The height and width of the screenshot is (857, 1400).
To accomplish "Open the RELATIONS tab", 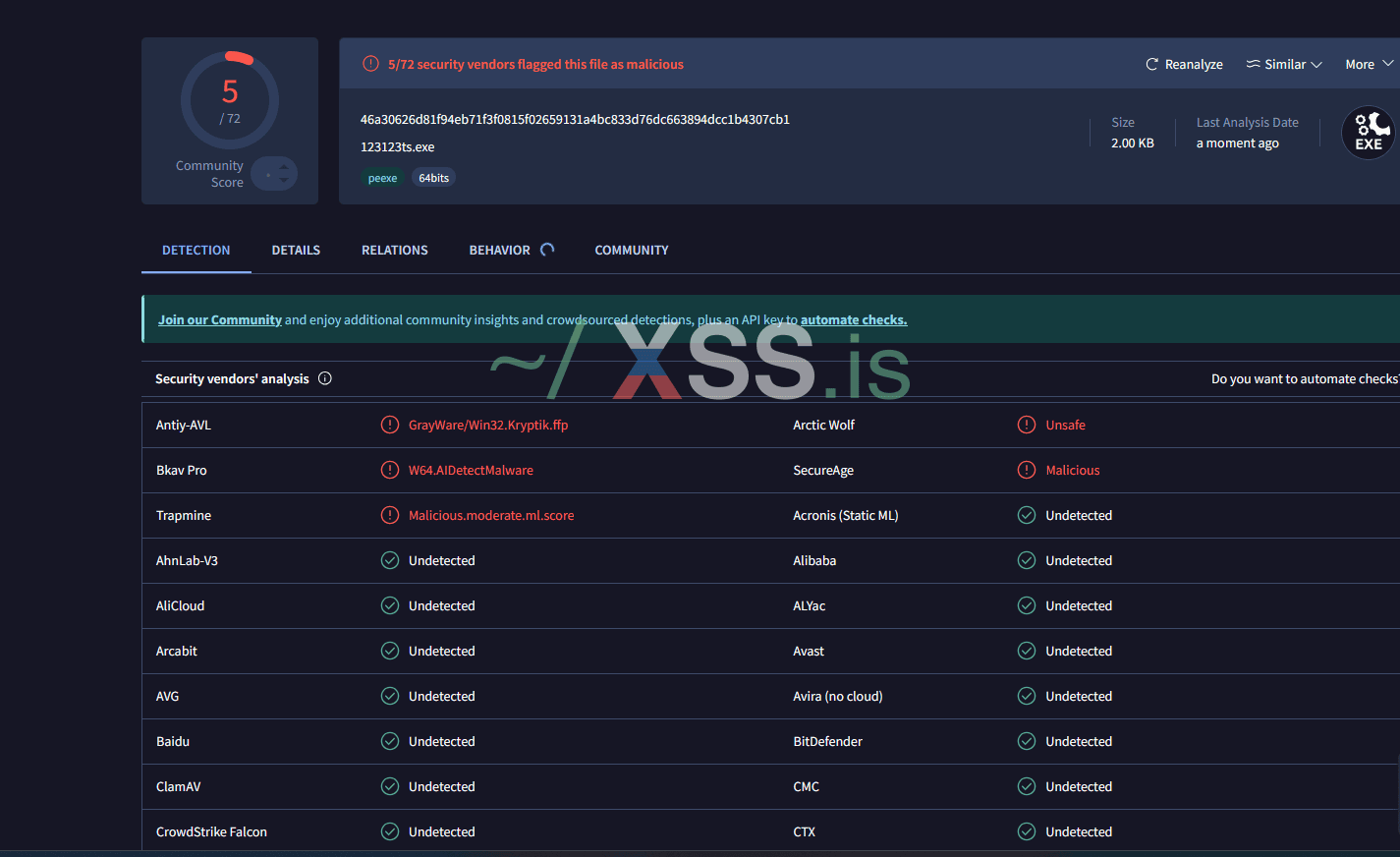I will click(x=394, y=250).
